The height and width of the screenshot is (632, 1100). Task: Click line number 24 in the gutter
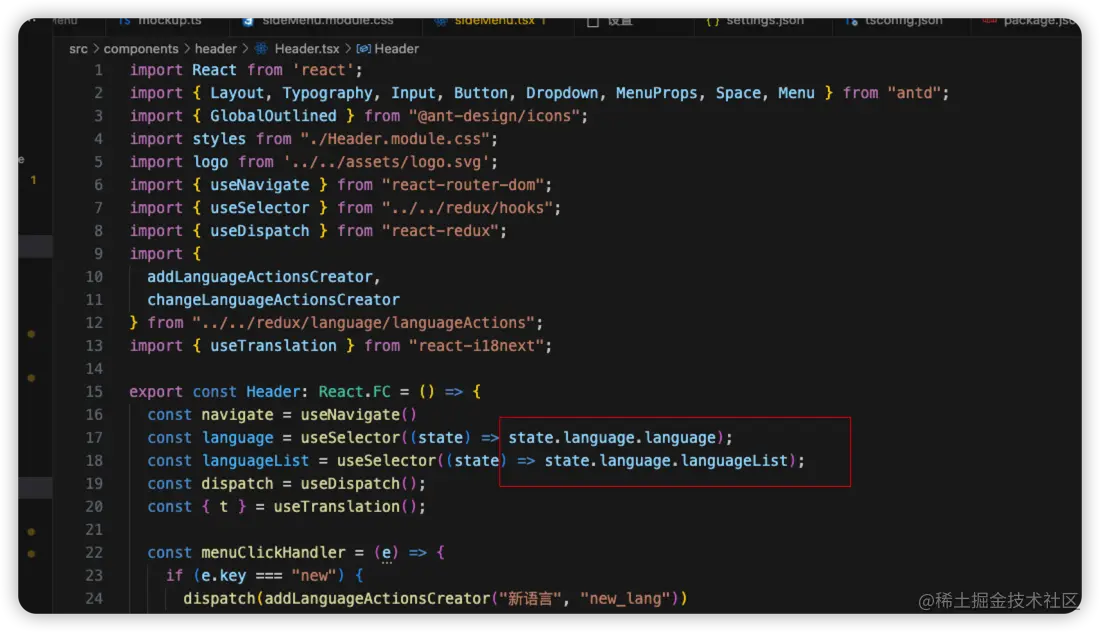coord(94,598)
